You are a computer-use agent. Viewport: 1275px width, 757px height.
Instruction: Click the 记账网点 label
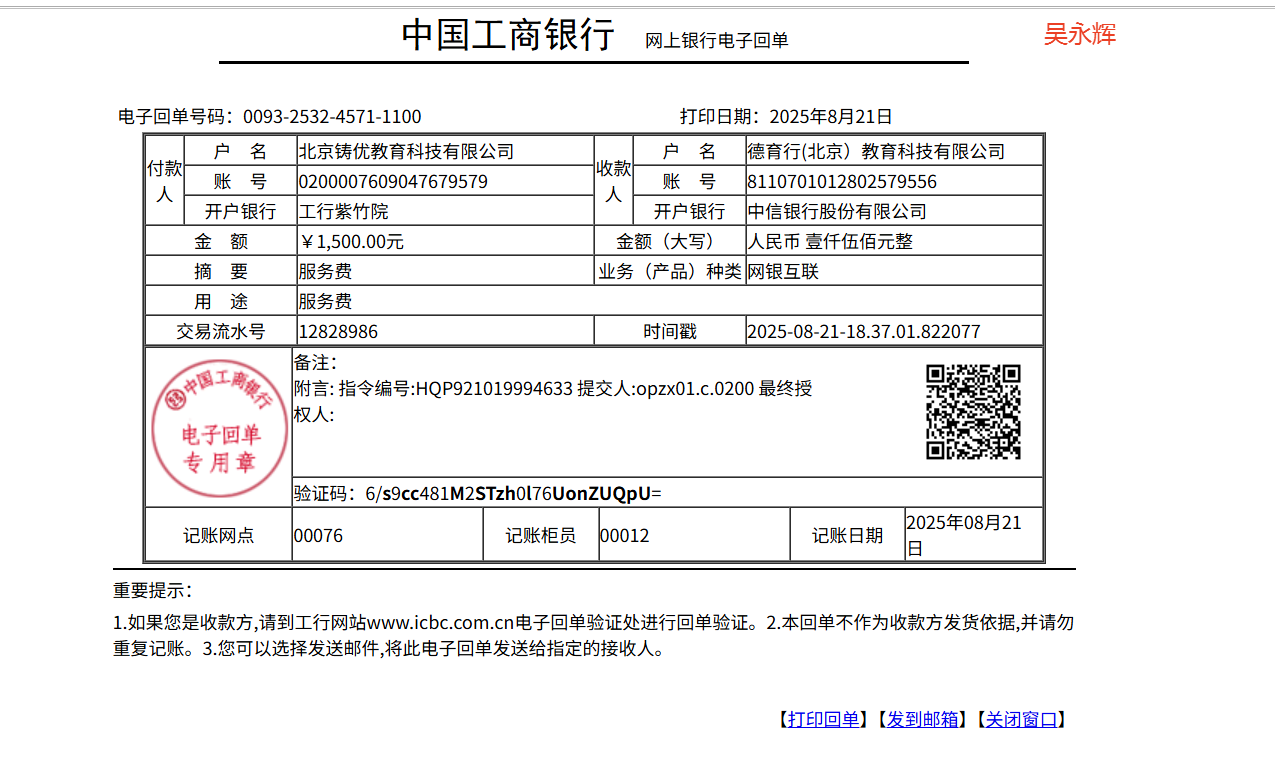pos(219,536)
